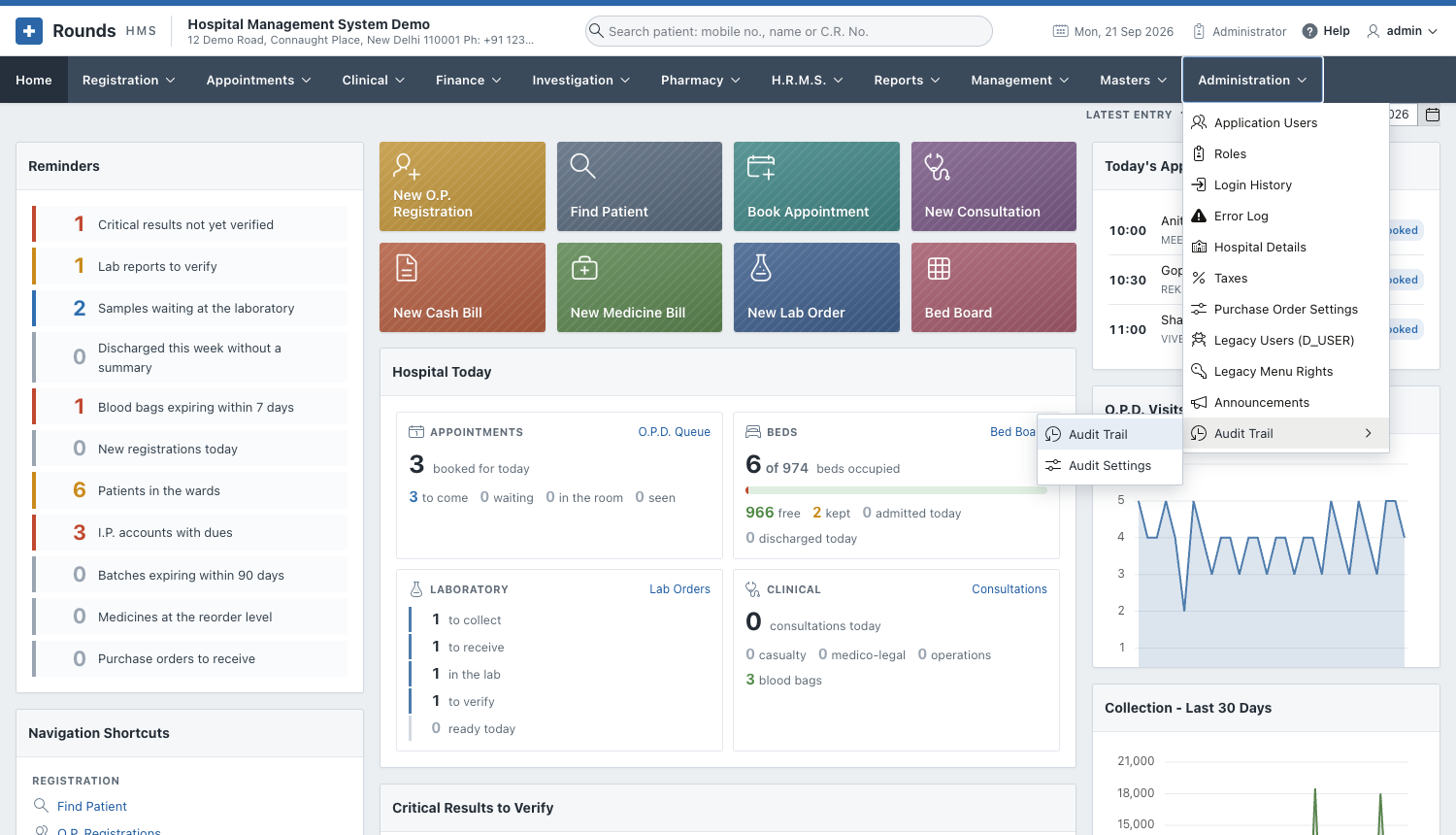Screen dimensions: 1456x835
Task: Click the Legacy Menu Rights key icon
Action: [1199, 371]
